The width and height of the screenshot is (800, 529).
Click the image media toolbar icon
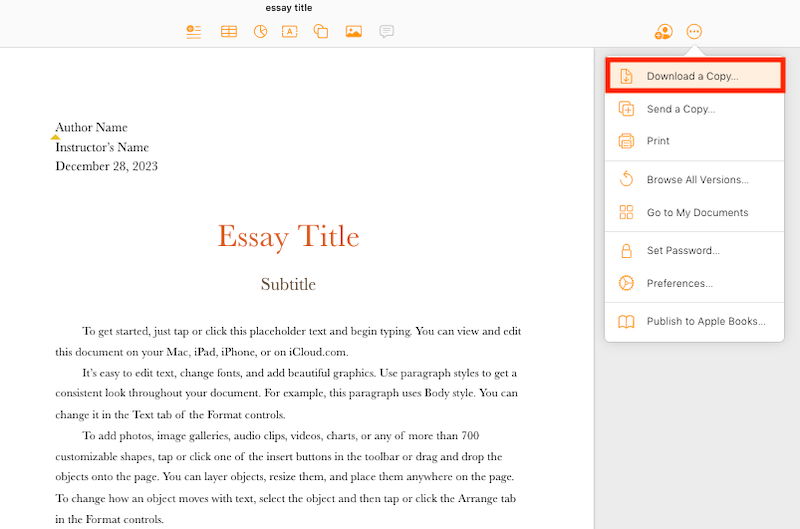pyautogui.click(x=353, y=32)
